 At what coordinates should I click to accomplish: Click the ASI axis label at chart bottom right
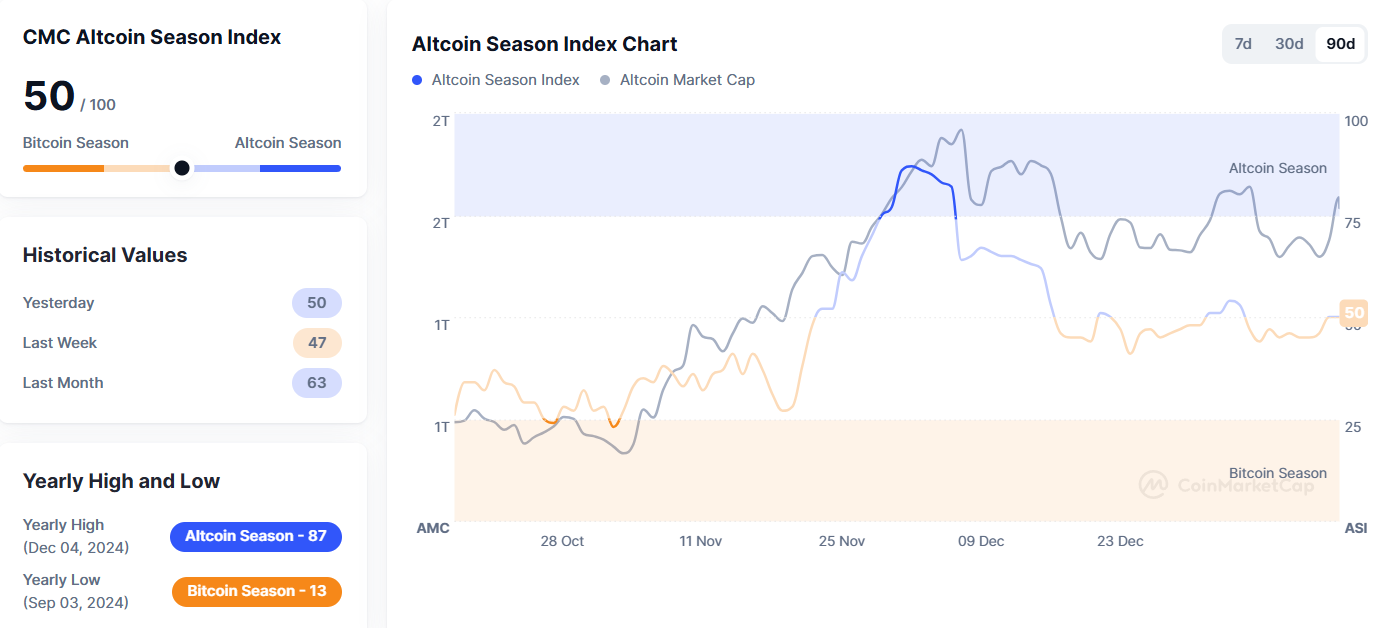1355,528
